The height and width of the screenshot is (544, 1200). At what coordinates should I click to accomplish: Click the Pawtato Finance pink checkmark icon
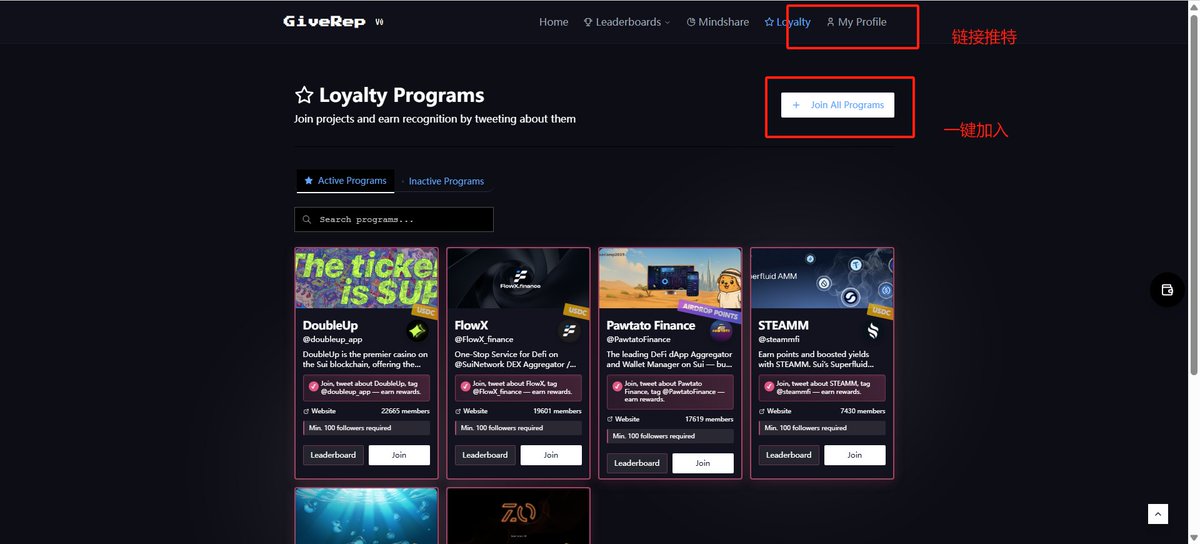pos(617,387)
